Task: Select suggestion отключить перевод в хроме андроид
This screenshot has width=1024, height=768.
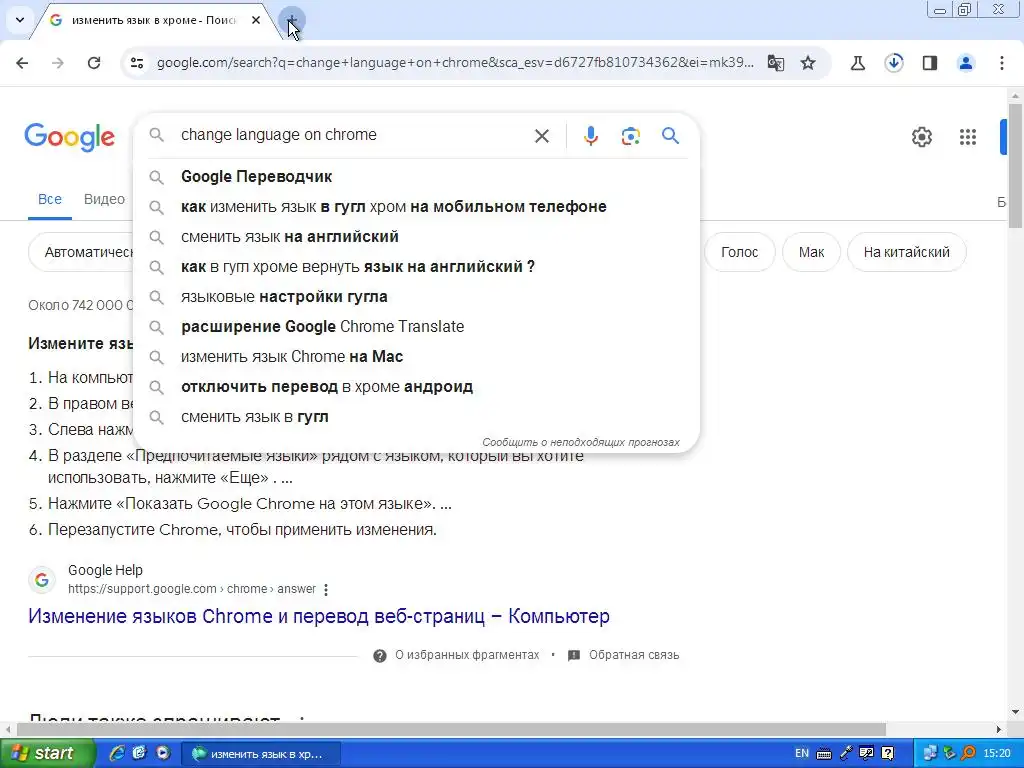Action: coord(416,387)
